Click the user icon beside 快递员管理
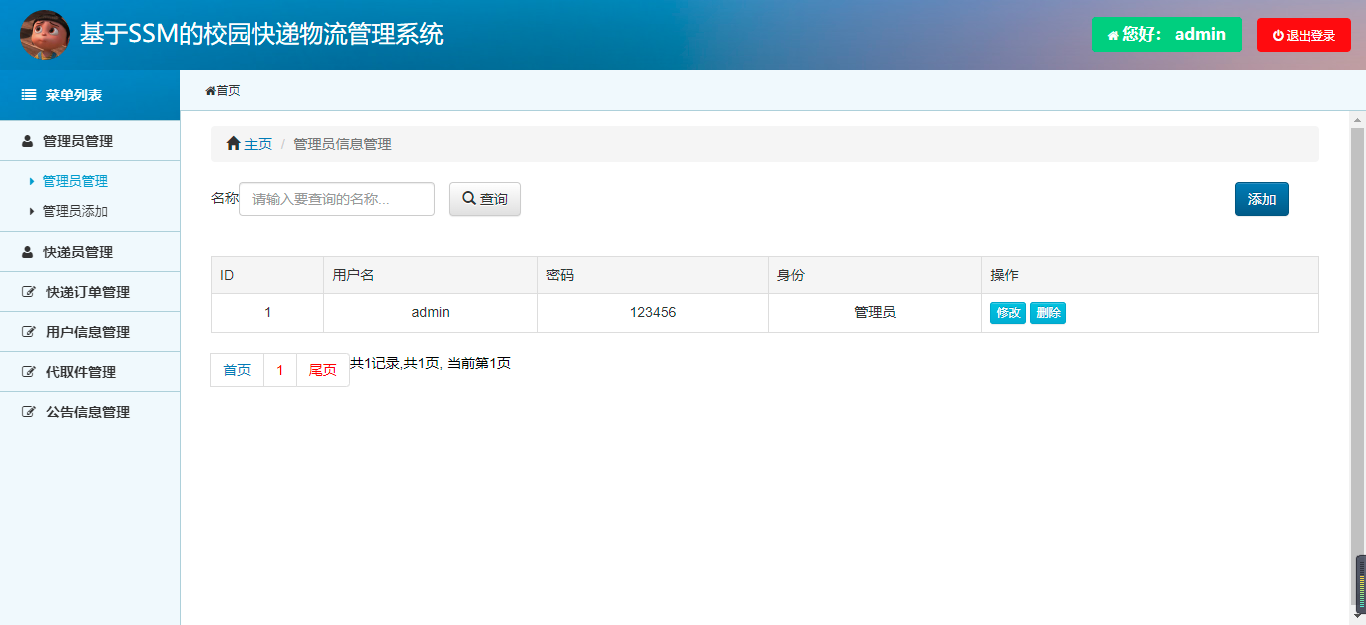Screen dimensions: 1366x625 pos(28,252)
